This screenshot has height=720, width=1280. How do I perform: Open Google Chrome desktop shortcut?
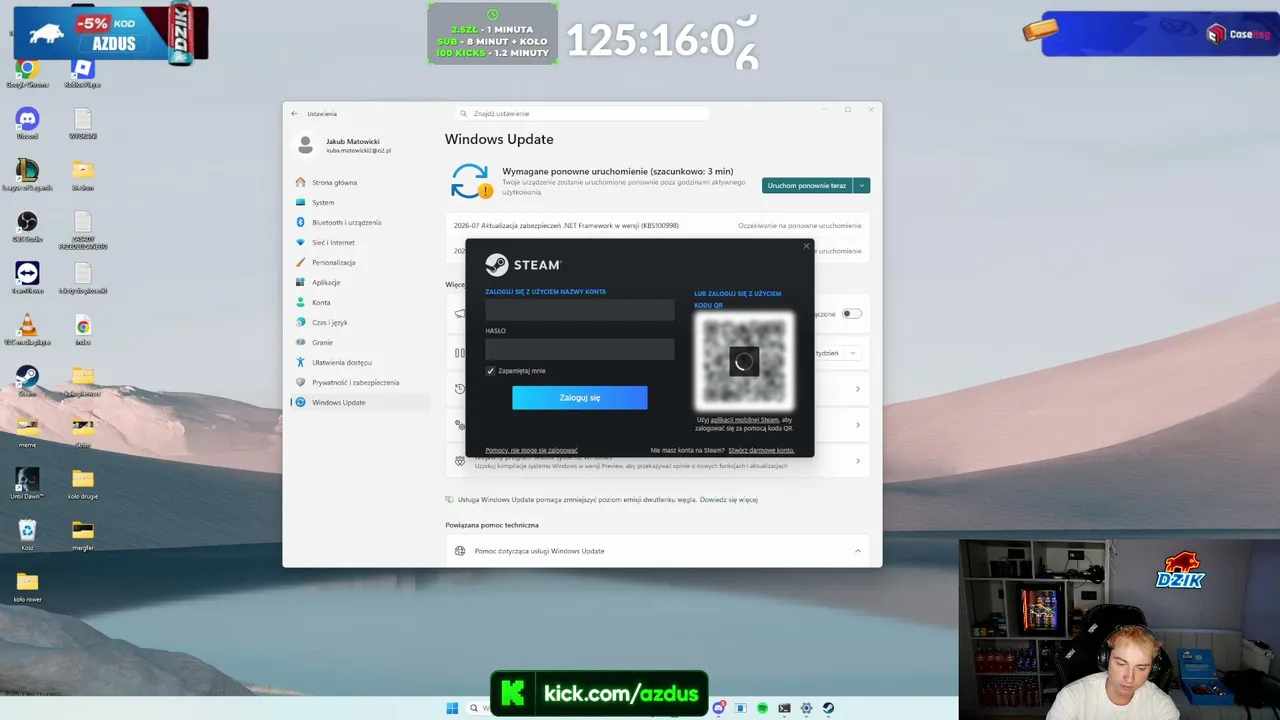click(27, 72)
